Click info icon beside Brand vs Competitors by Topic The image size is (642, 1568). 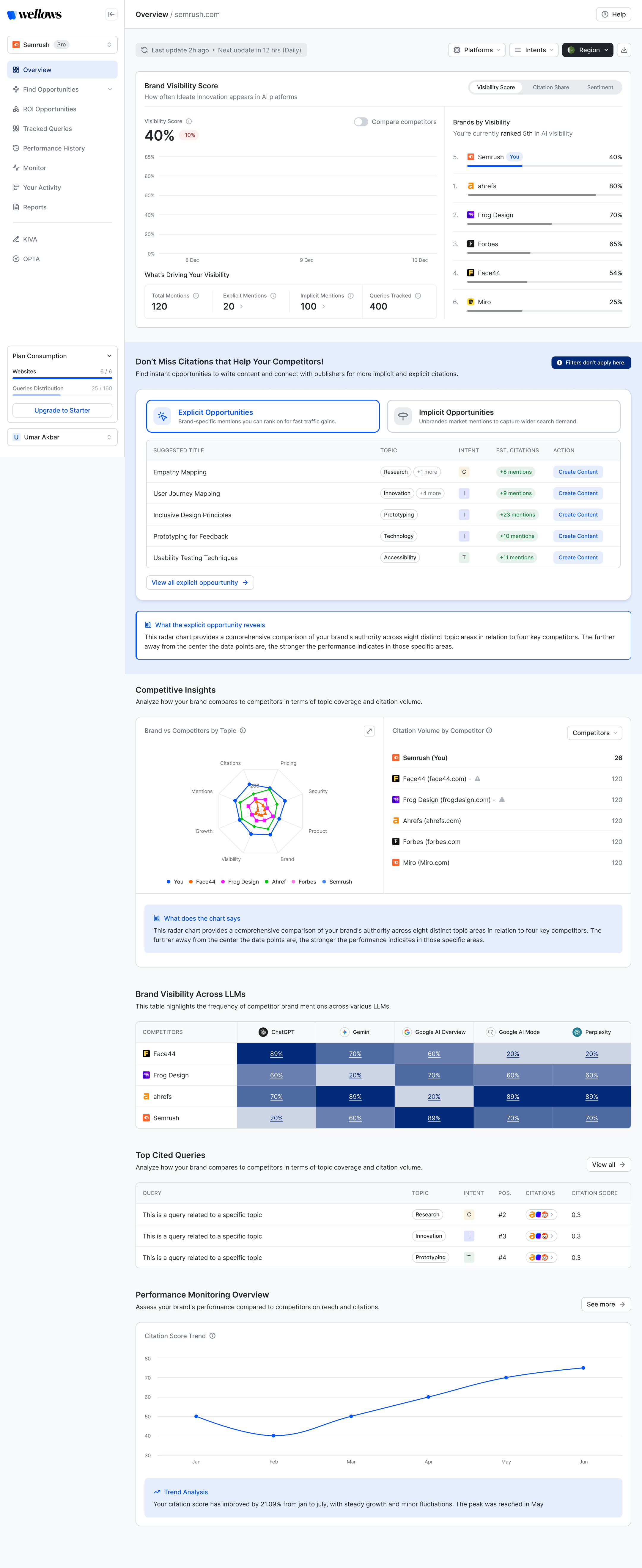[x=243, y=730]
